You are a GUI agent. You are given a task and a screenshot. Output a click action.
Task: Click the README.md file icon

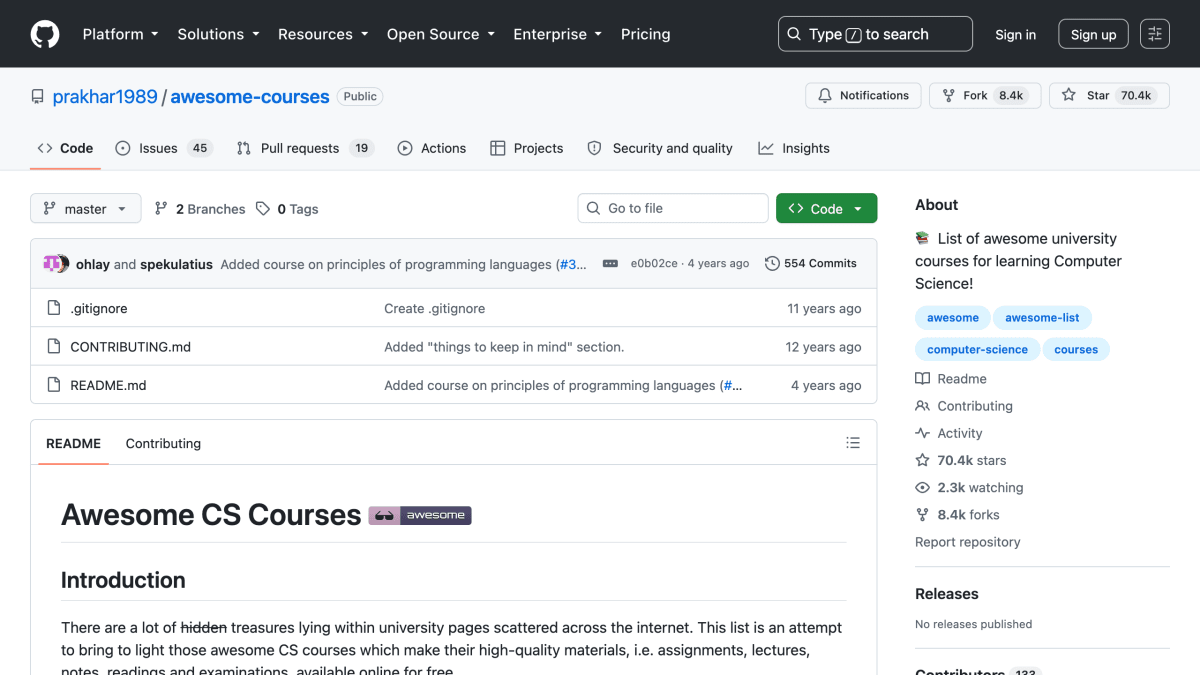[54, 385]
